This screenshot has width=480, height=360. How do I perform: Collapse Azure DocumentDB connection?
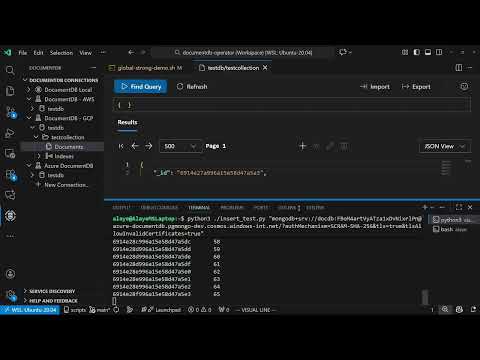(x=29, y=166)
